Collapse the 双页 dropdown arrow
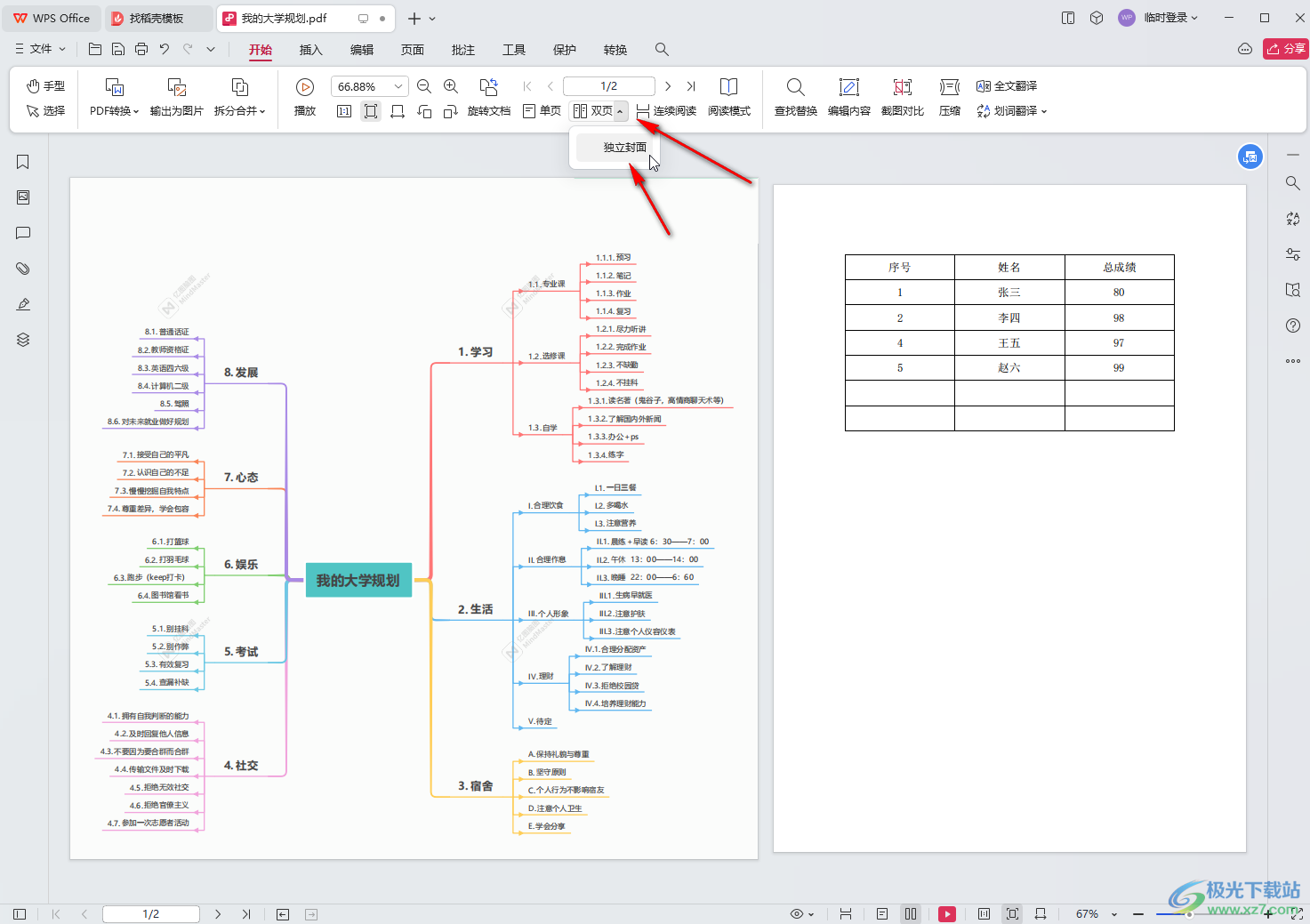Screen dimensions: 1310x924 click(620, 111)
